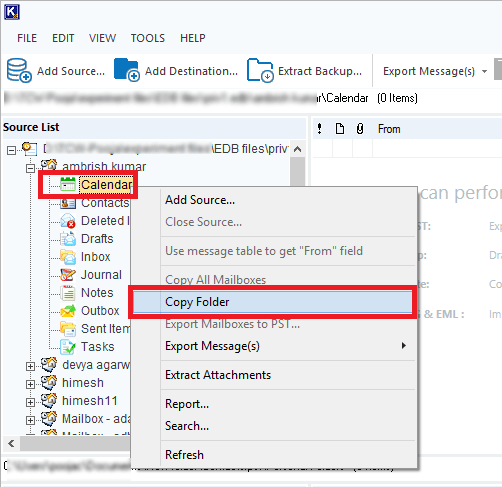Click the From column header
Screen dimensions: 502x487
(x=389, y=129)
